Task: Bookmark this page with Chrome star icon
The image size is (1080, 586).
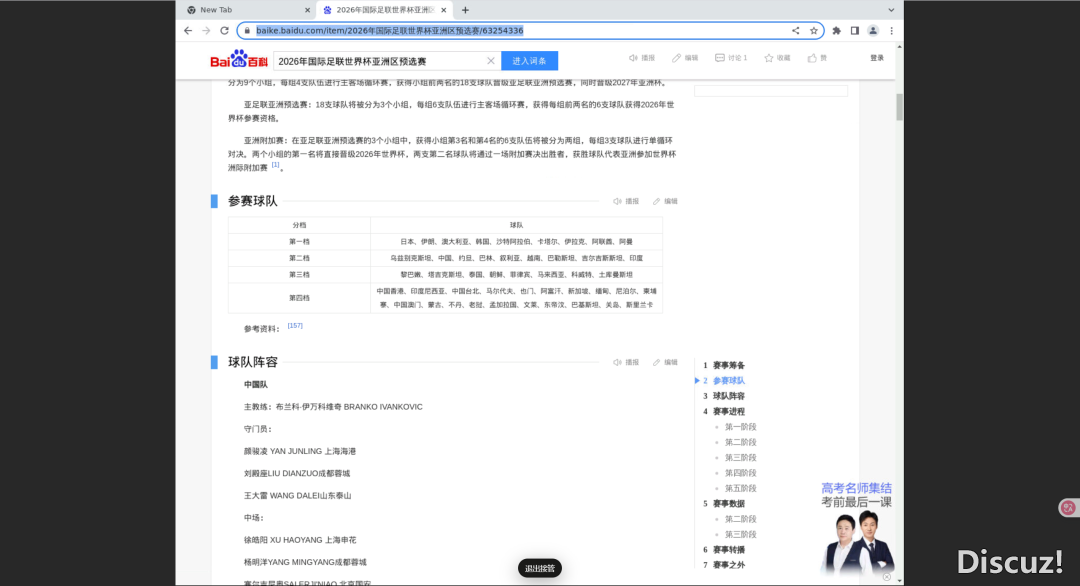Action: tap(814, 31)
